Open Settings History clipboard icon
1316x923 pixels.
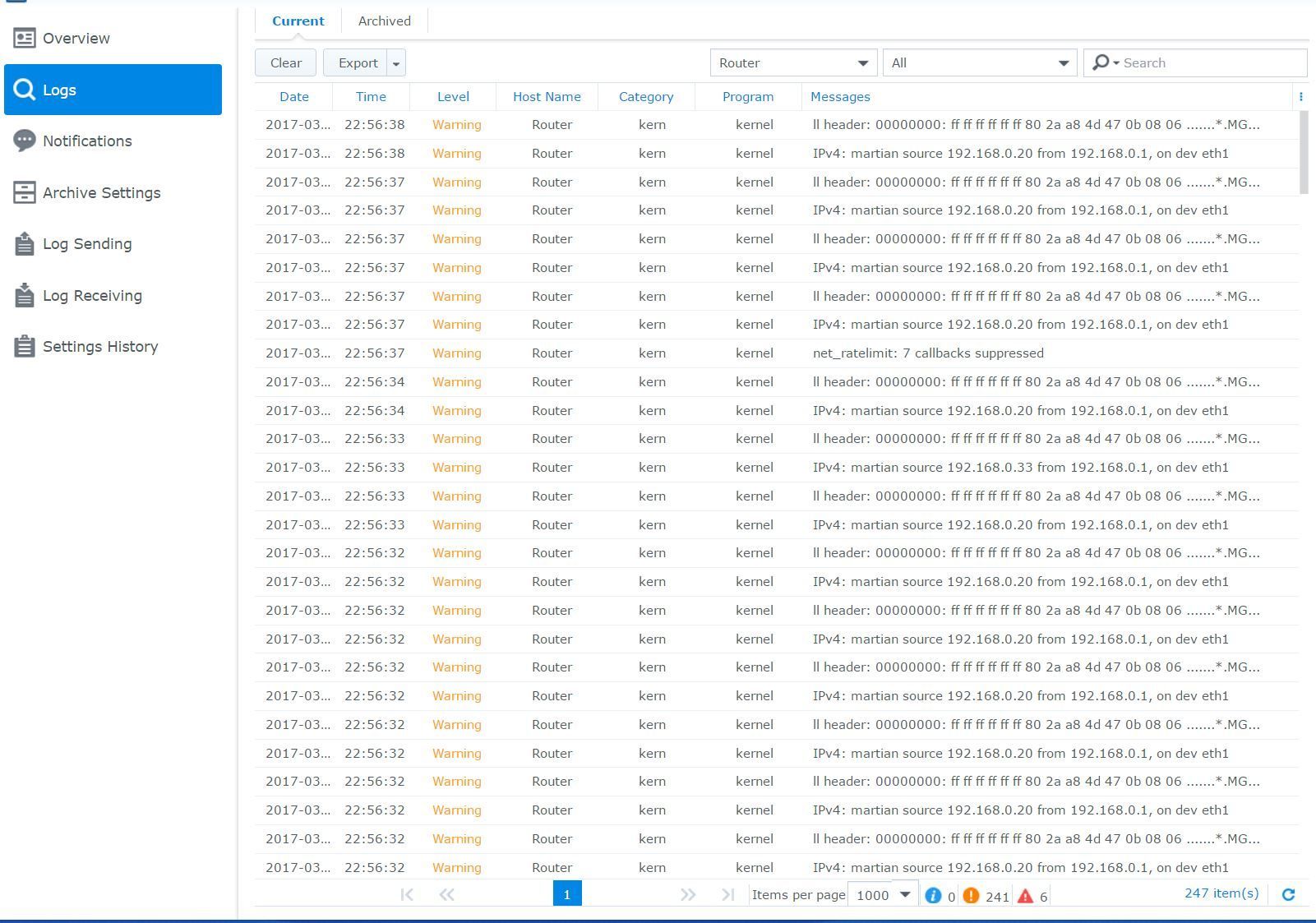coord(25,347)
